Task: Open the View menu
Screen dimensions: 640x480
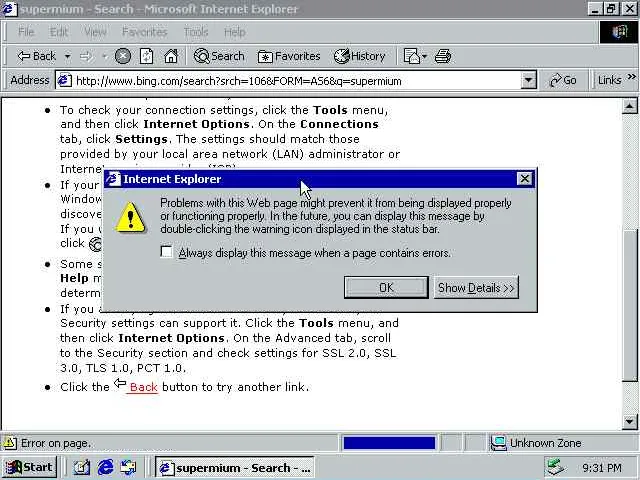Action: pyautogui.click(x=95, y=31)
